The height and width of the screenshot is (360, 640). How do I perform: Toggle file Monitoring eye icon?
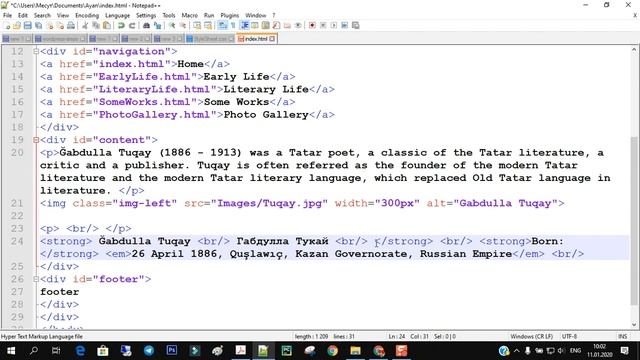pos(298,25)
